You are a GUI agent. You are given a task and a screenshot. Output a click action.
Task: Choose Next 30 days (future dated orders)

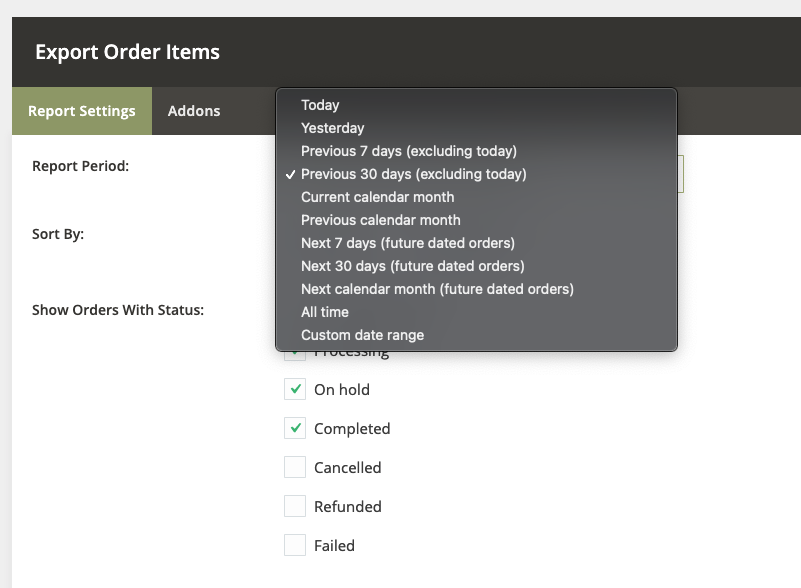(x=412, y=266)
